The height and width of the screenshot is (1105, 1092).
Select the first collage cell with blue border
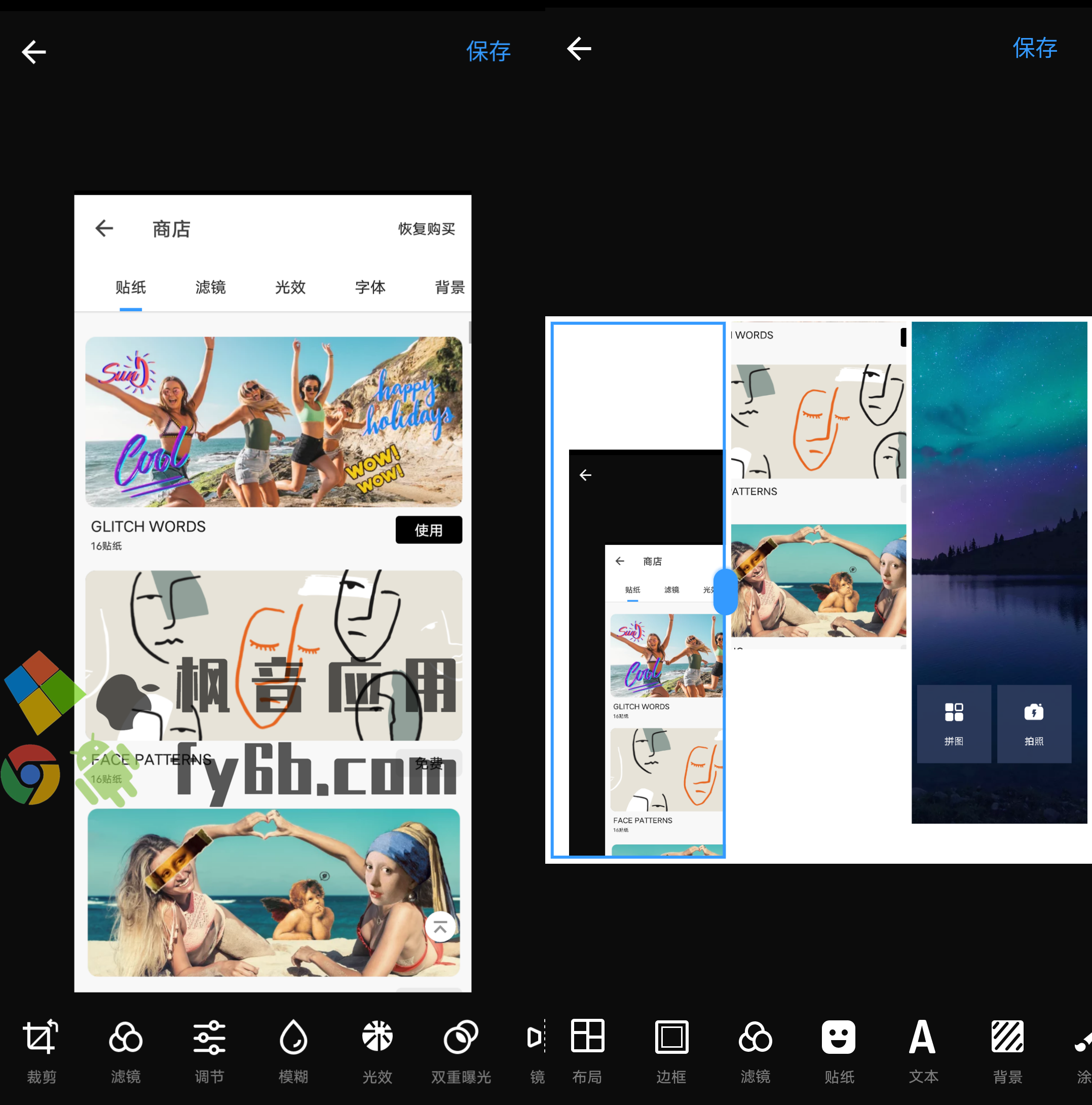638,590
